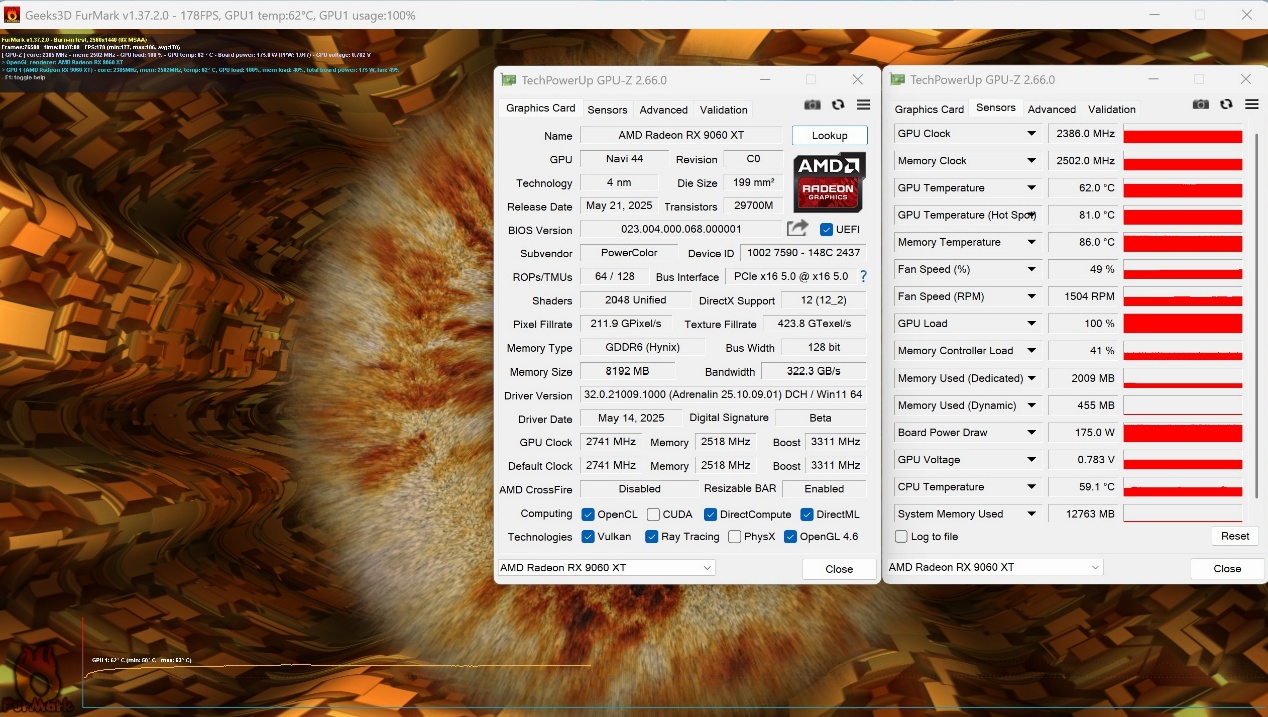
Task: Toggle the Ray Tracing checkbox
Action: [651, 537]
